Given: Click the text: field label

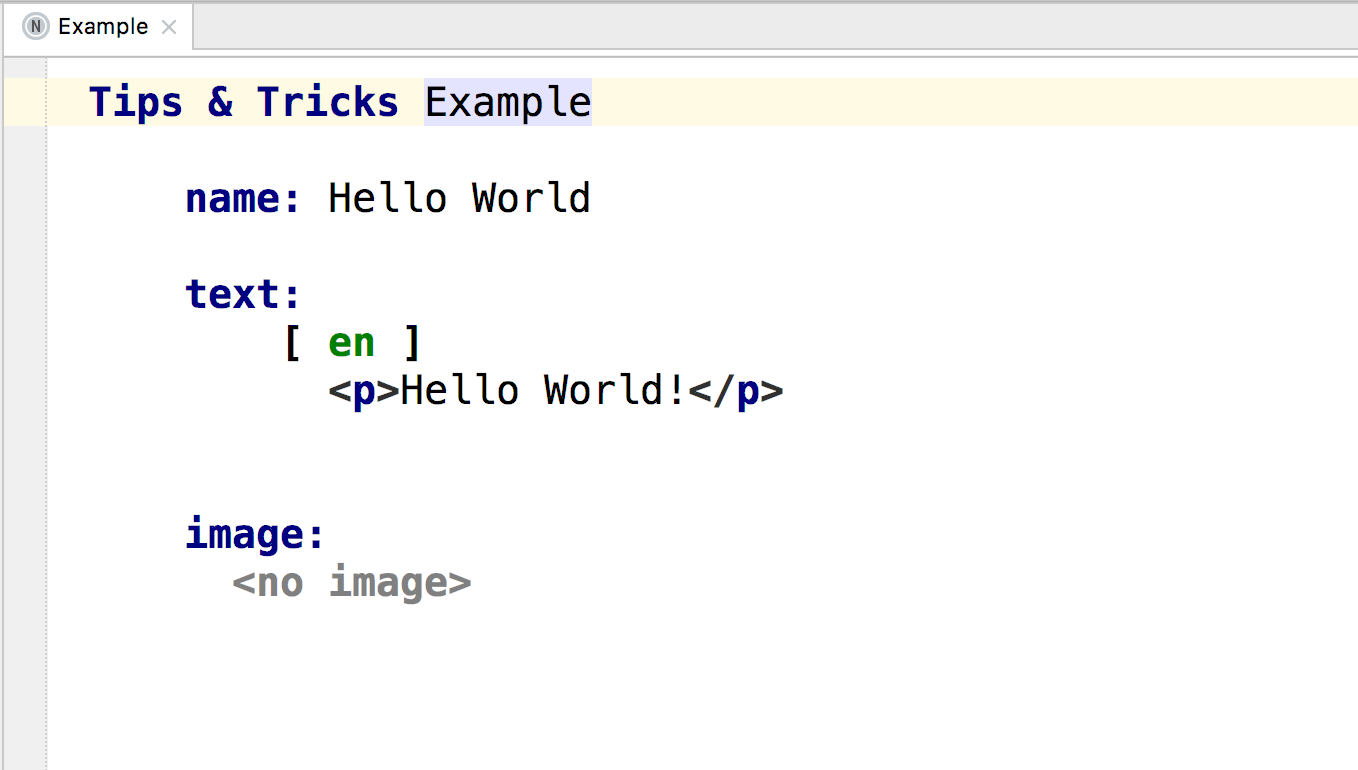Looking at the screenshot, I should (x=240, y=293).
